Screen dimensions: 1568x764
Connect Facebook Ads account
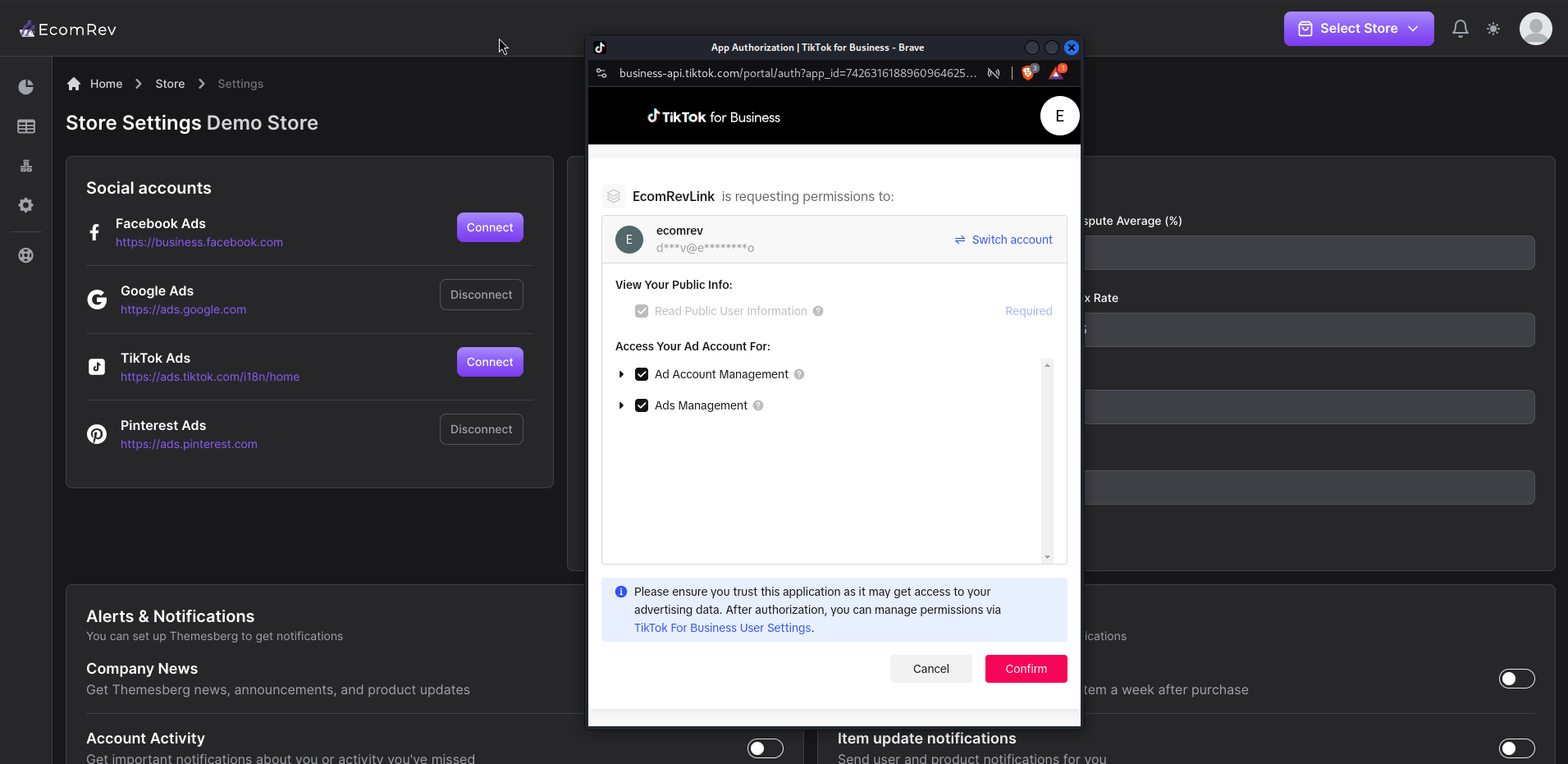[490, 227]
